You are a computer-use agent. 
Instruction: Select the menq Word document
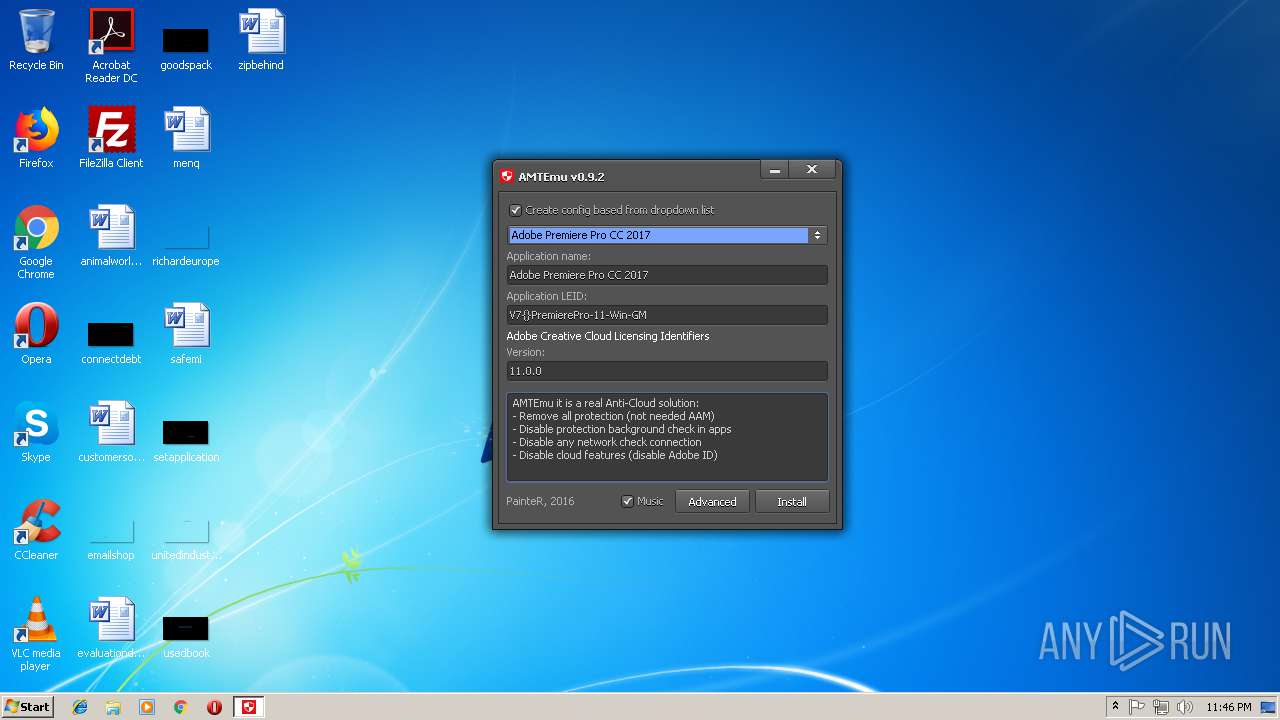point(186,138)
